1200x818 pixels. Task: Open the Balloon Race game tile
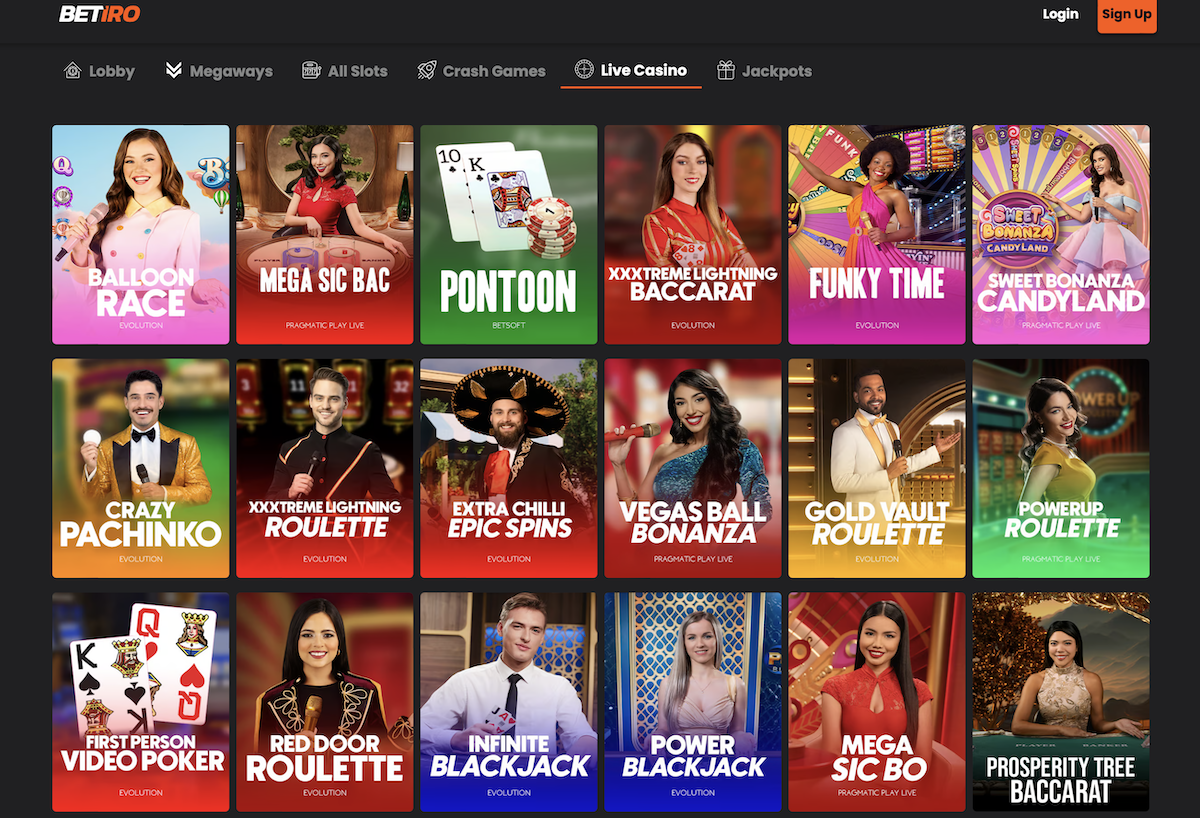tap(141, 234)
